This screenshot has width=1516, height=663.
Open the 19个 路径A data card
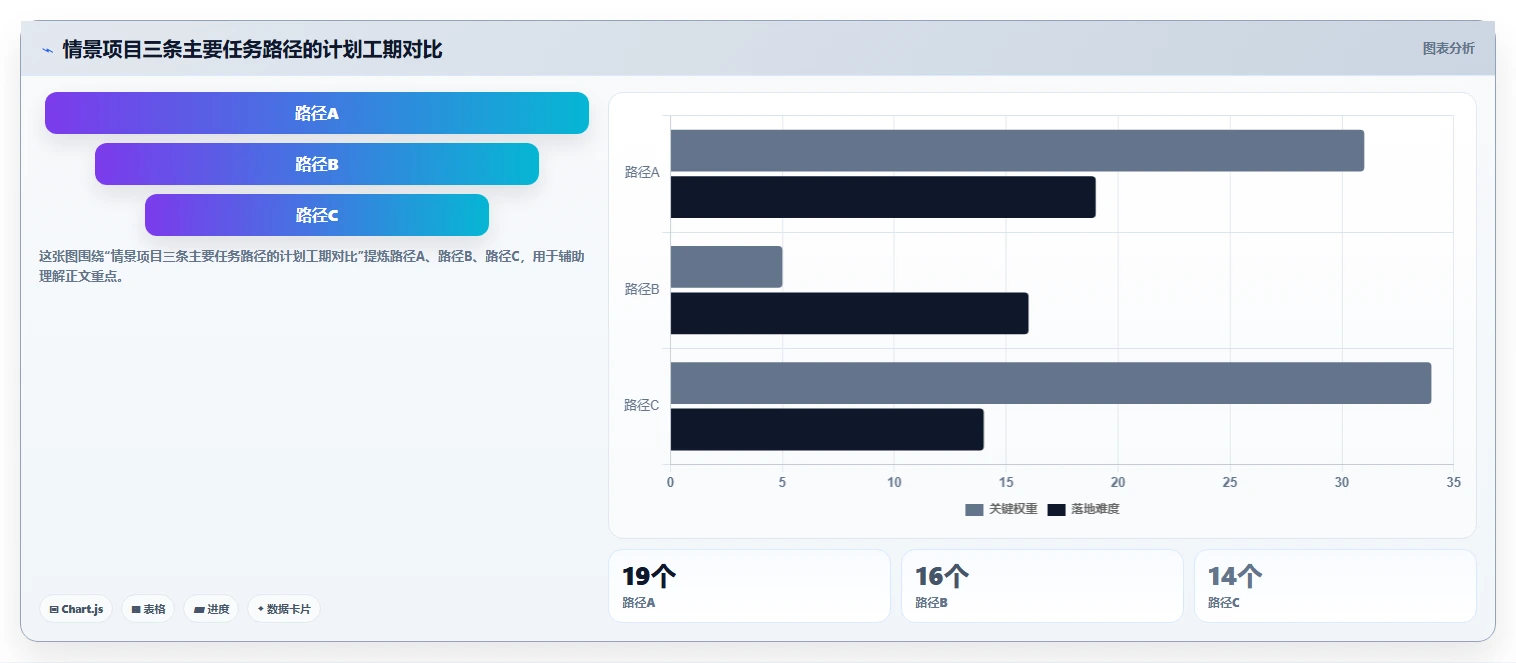click(749, 586)
